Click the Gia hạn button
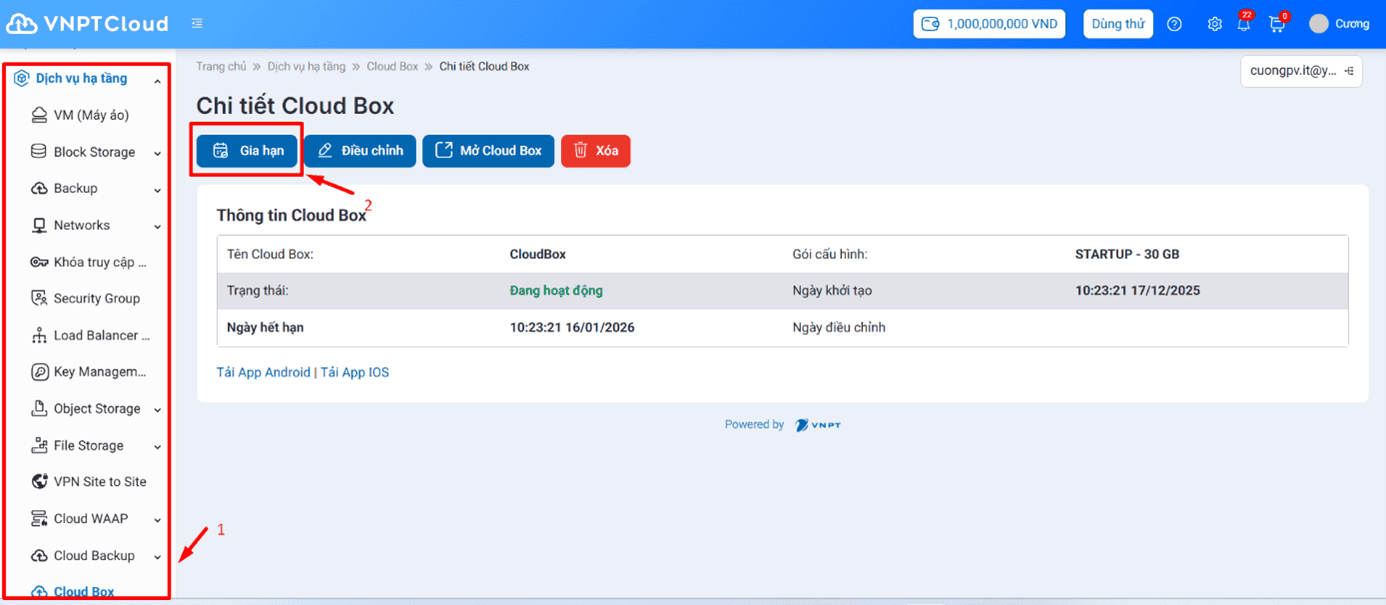 pos(247,151)
